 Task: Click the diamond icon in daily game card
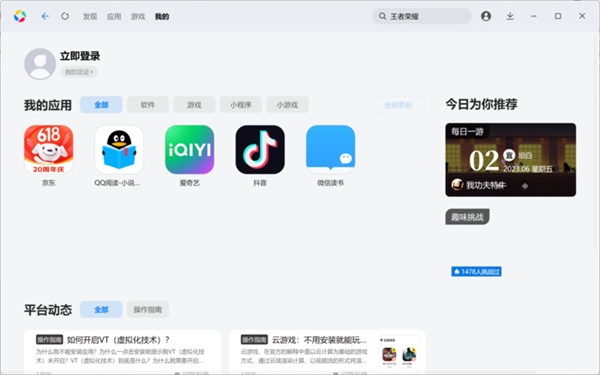pos(525,186)
